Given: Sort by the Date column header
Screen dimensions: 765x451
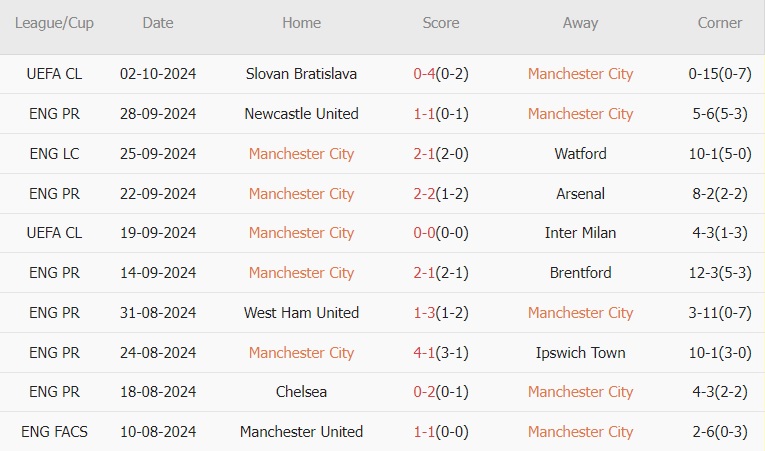Looking at the screenshot, I should (x=157, y=23).
